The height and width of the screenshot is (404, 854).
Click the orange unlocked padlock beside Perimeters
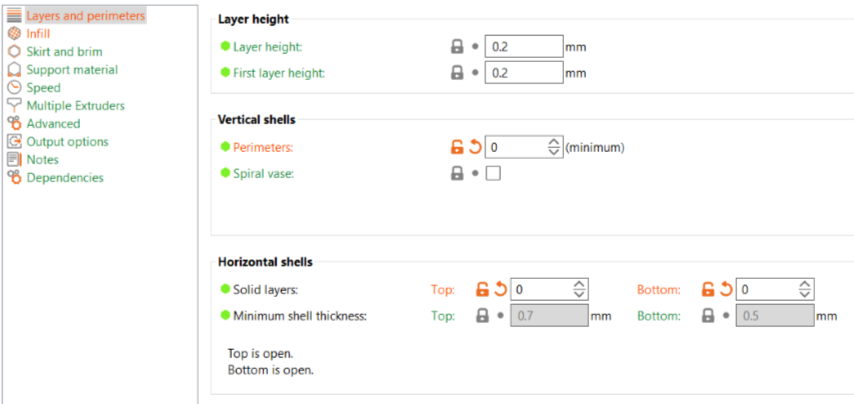457,147
